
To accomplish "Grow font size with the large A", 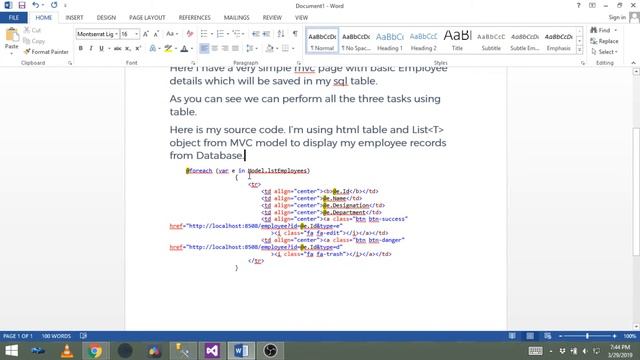I will [146, 34].
